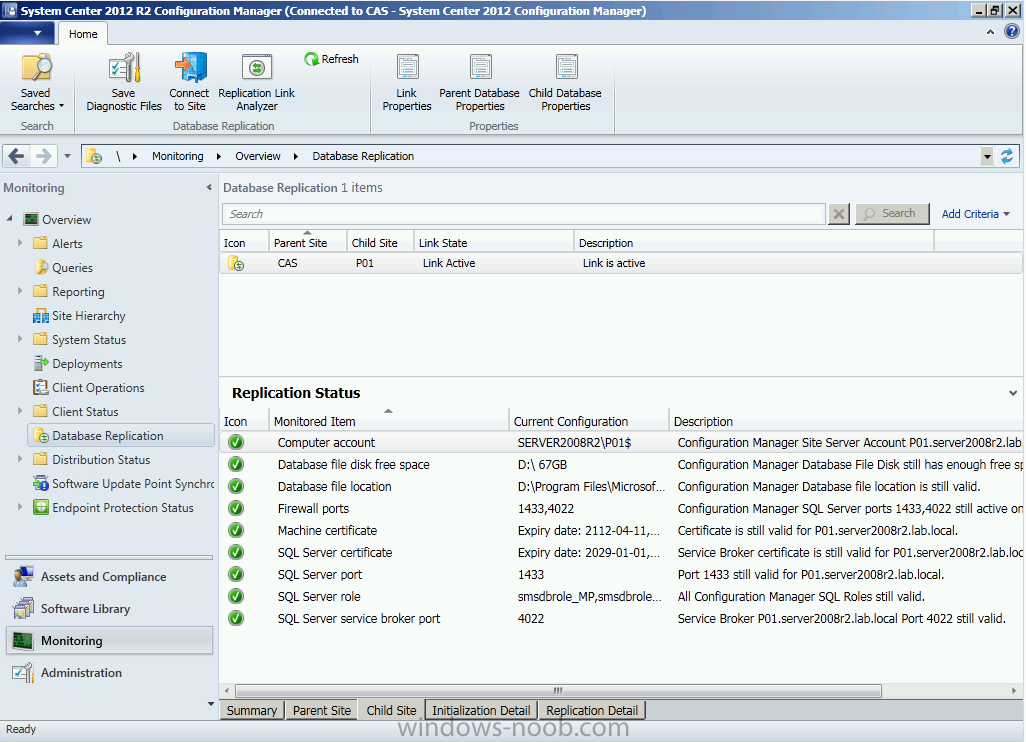Switch to the Initialization Detail tab

[481, 711]
